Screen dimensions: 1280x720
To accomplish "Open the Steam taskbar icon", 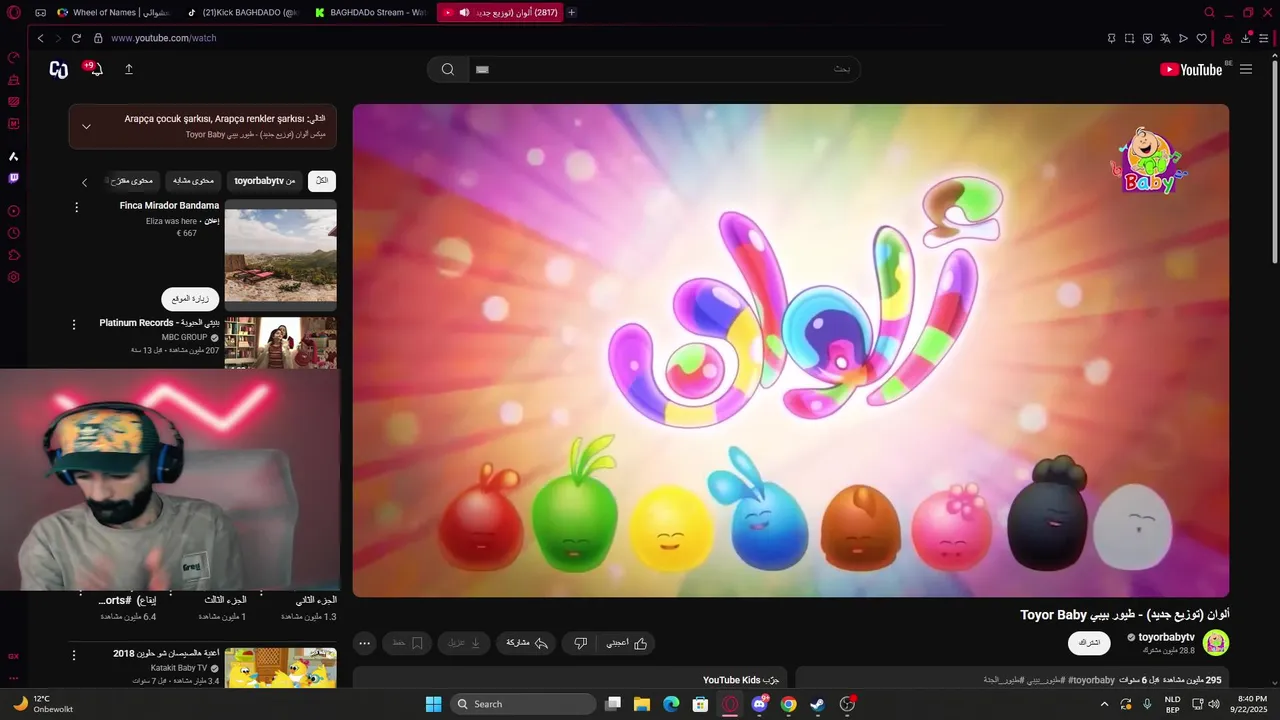I will click(x=818, y=704).
